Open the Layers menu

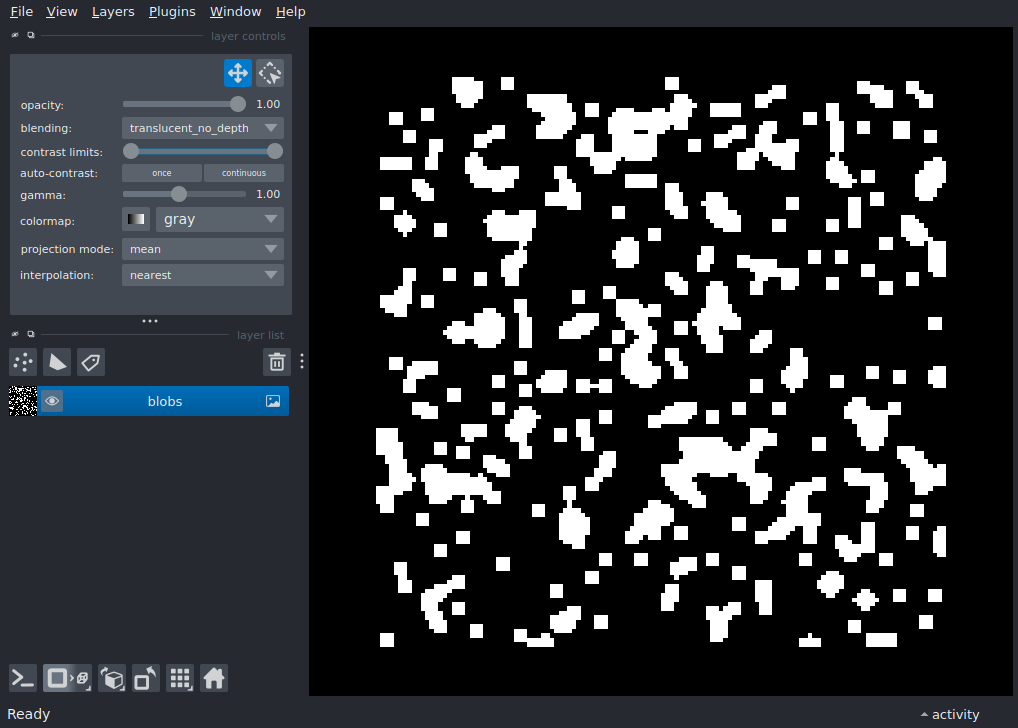[112, 12]
